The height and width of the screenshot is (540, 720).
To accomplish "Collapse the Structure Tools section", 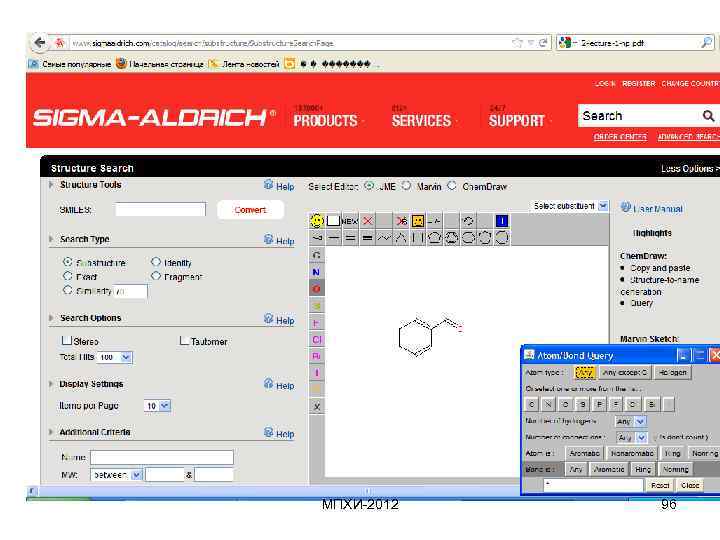I will pyautogui.click(x=51, y=185).
